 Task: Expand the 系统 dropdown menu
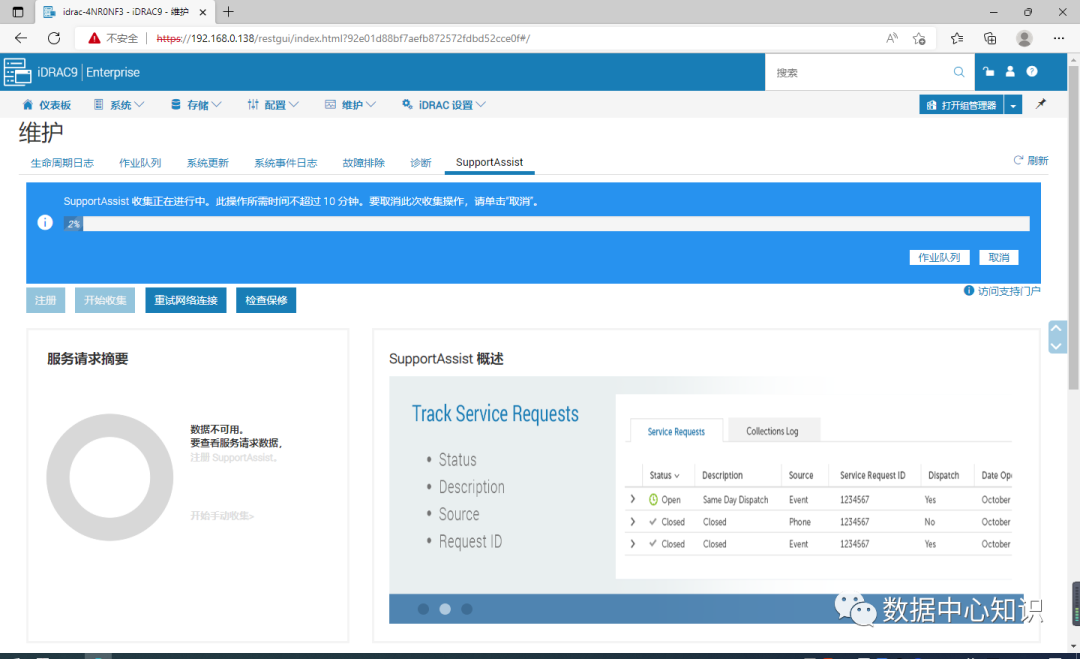point(119,105)
